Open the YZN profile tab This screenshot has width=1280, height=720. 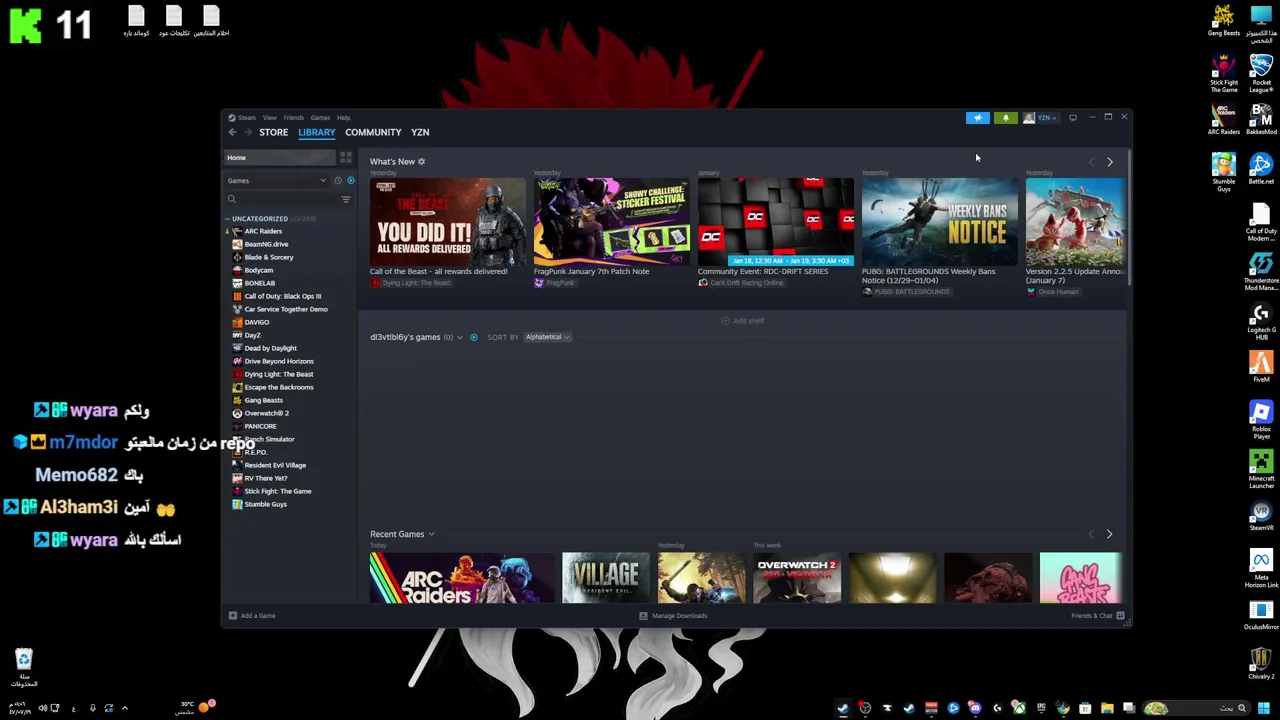tap(420, 132)
